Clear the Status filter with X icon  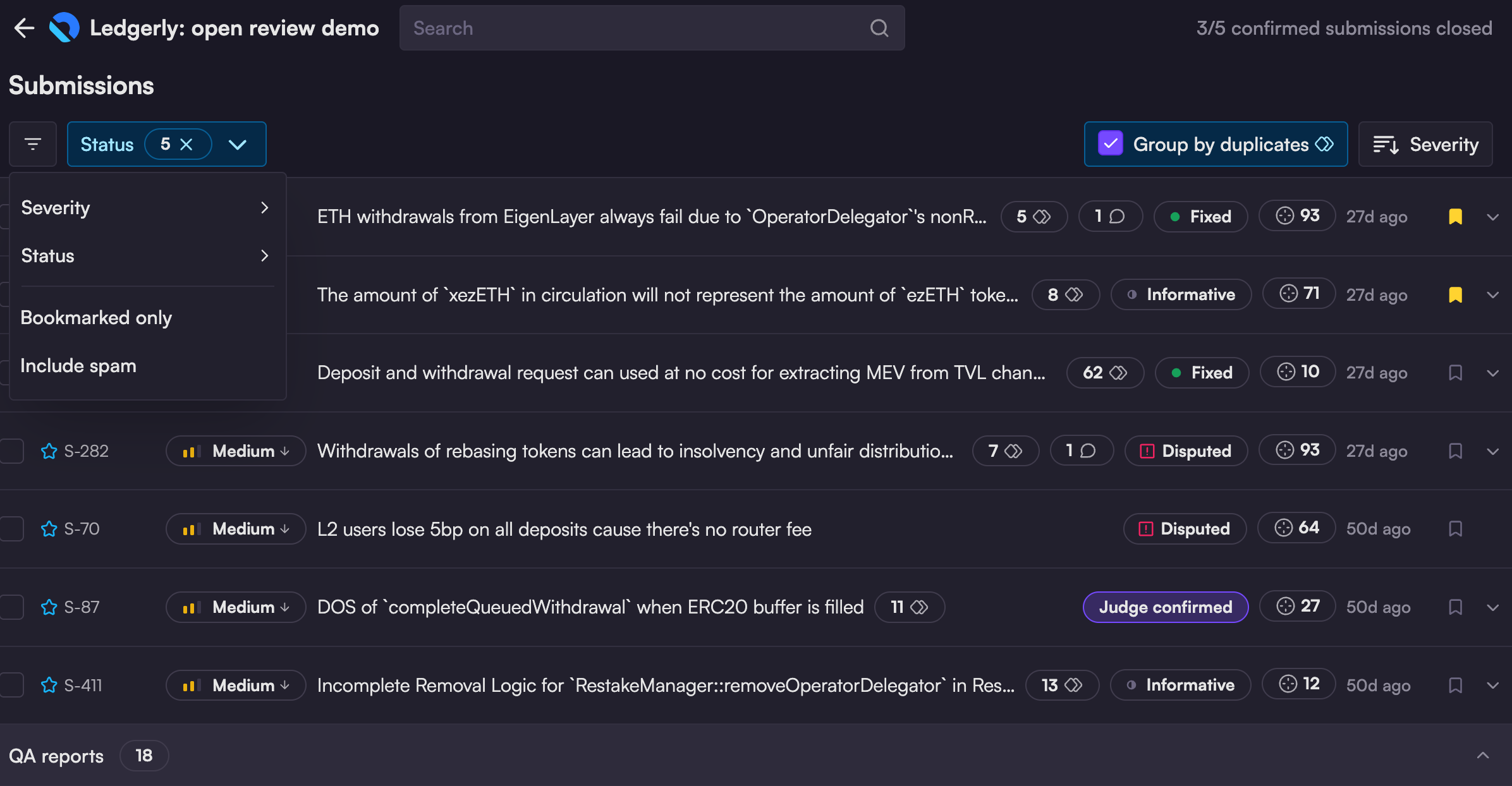pyautogui.click(x=186, y=144)
